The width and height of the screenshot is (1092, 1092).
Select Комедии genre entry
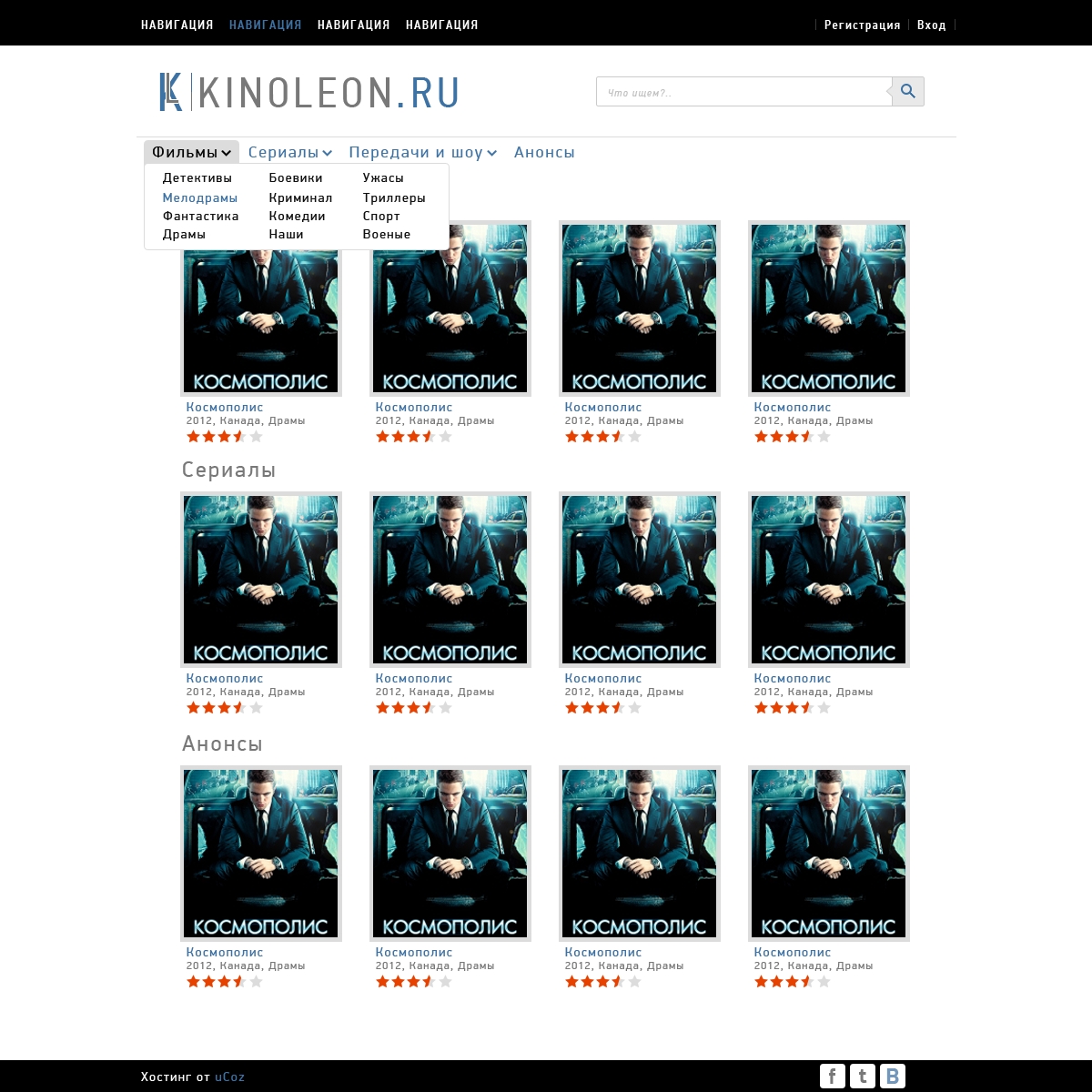pos(297,216)
